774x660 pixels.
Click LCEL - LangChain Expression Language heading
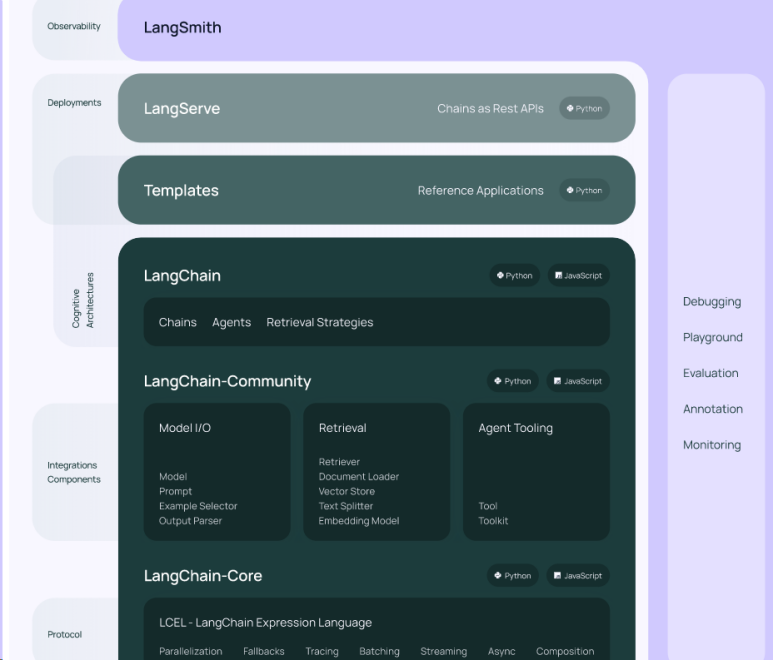click(265, 623)
